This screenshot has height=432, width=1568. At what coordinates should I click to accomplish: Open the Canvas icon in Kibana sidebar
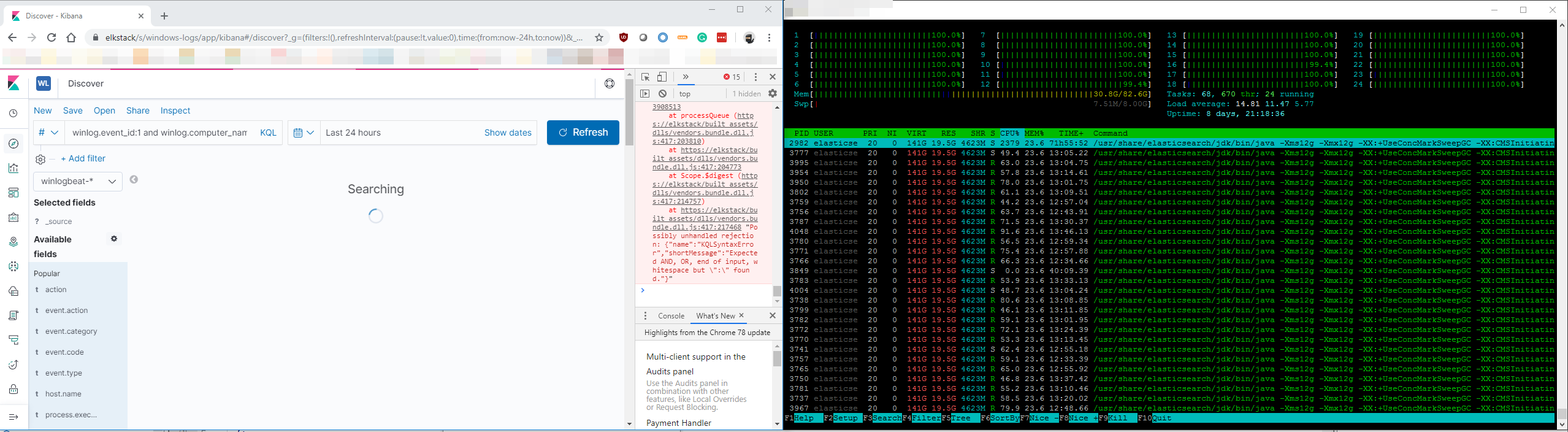[x=13, y=217]
